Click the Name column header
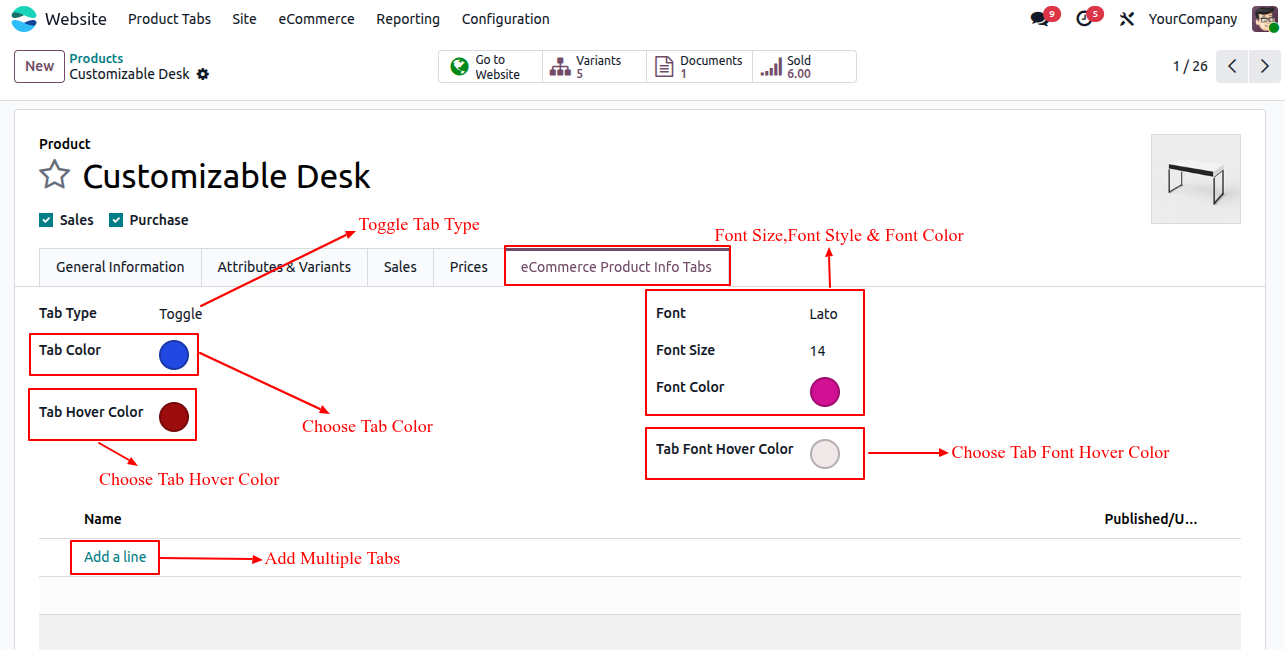The width and height of the screenshot is (1285, 650). (103, 519)
